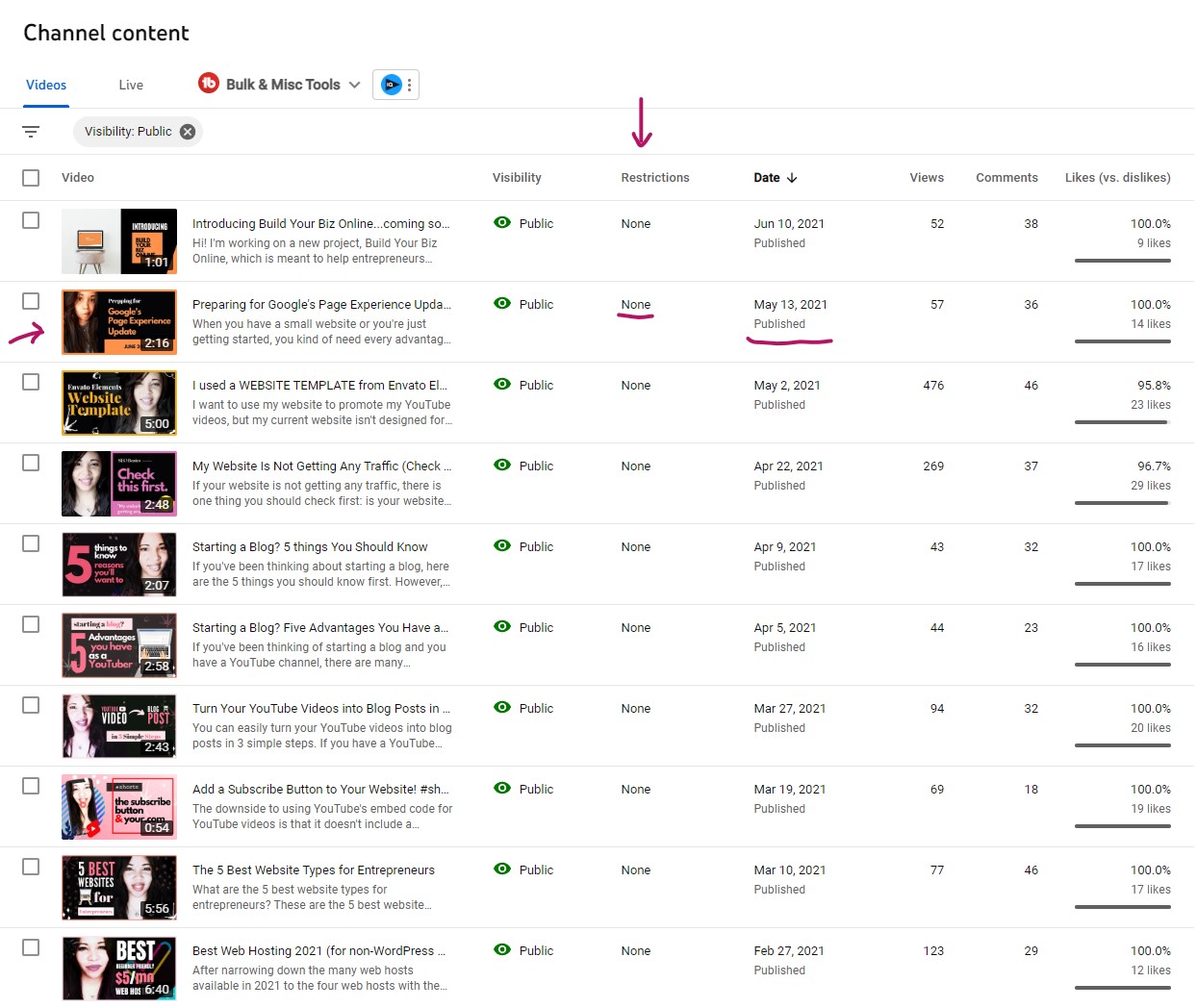Select the checkbox for Turn Your YouTube Videos row

coord(30,704)
